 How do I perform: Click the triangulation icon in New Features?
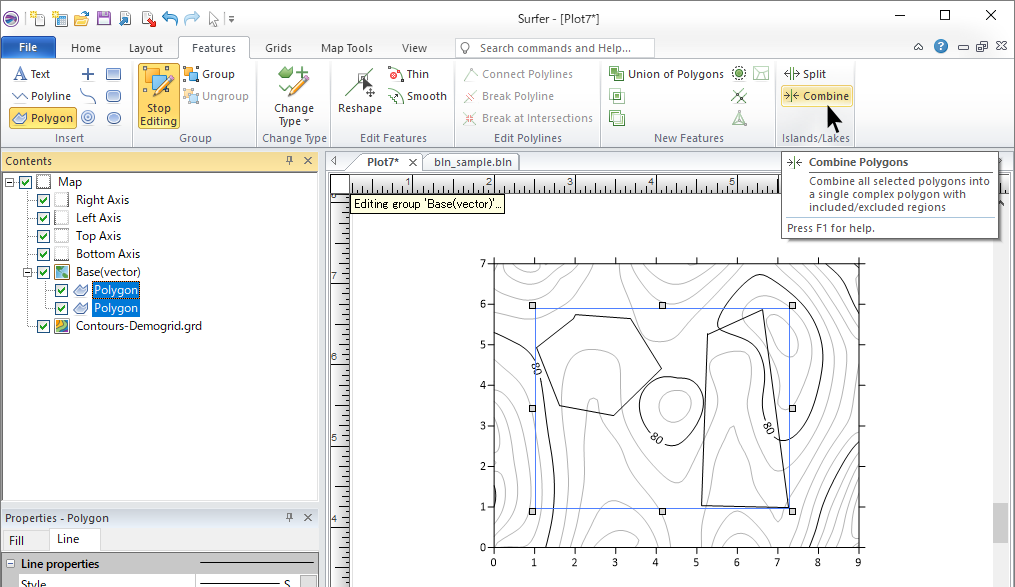coord(739,118)
